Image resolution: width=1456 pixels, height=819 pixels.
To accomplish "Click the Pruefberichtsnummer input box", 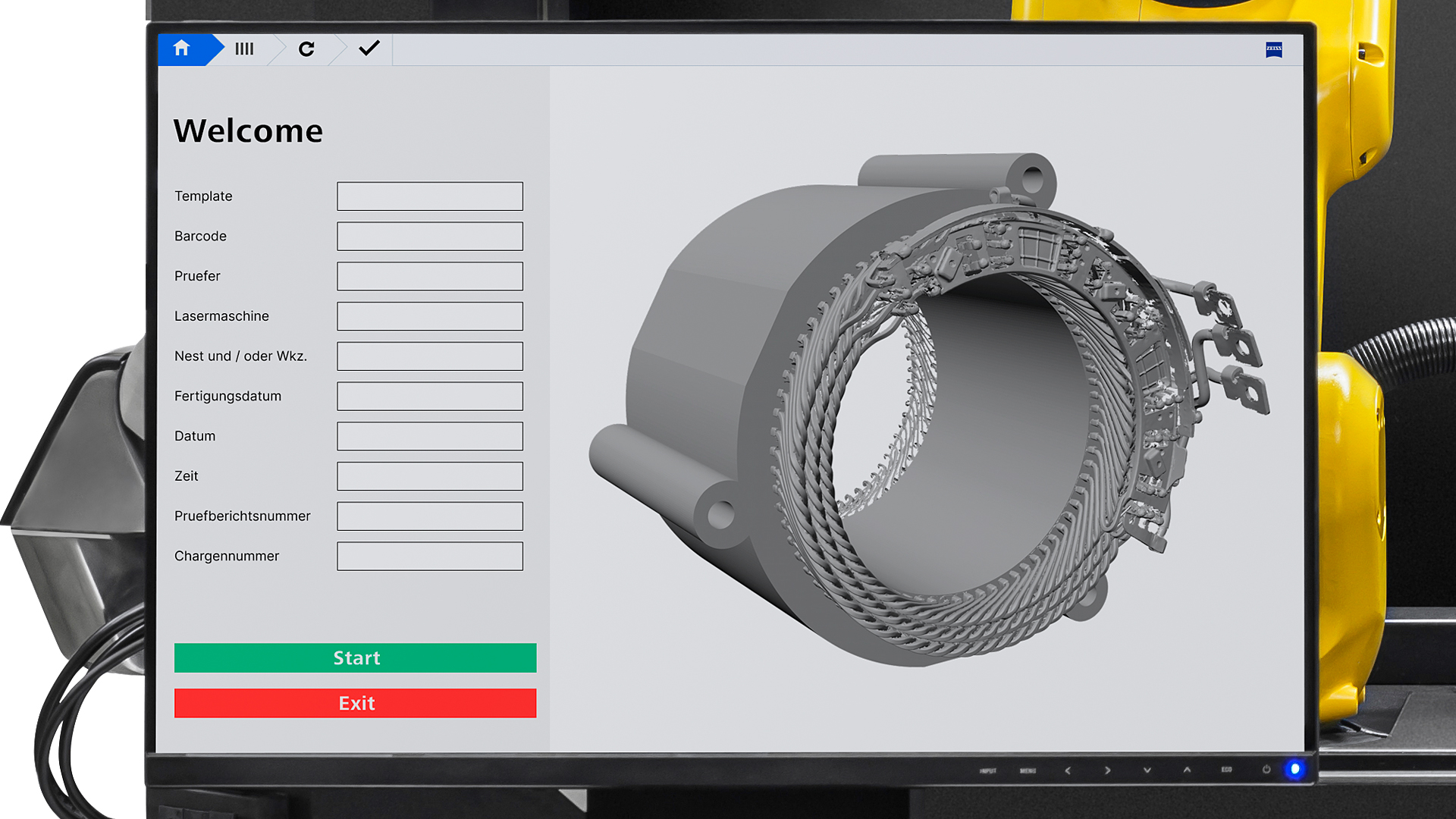I will coord(429,516).
